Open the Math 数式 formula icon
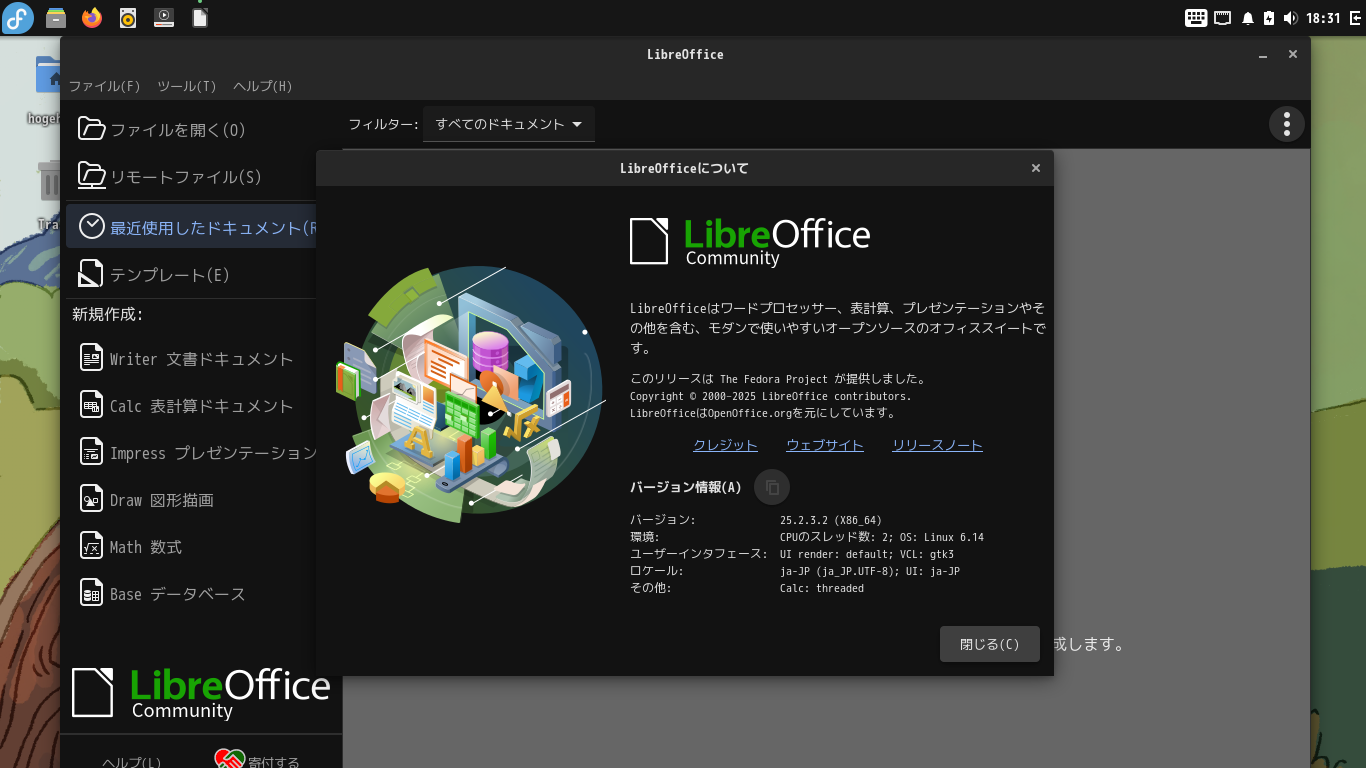Viewport: 1366px width, 768px height. click(90, 546)
